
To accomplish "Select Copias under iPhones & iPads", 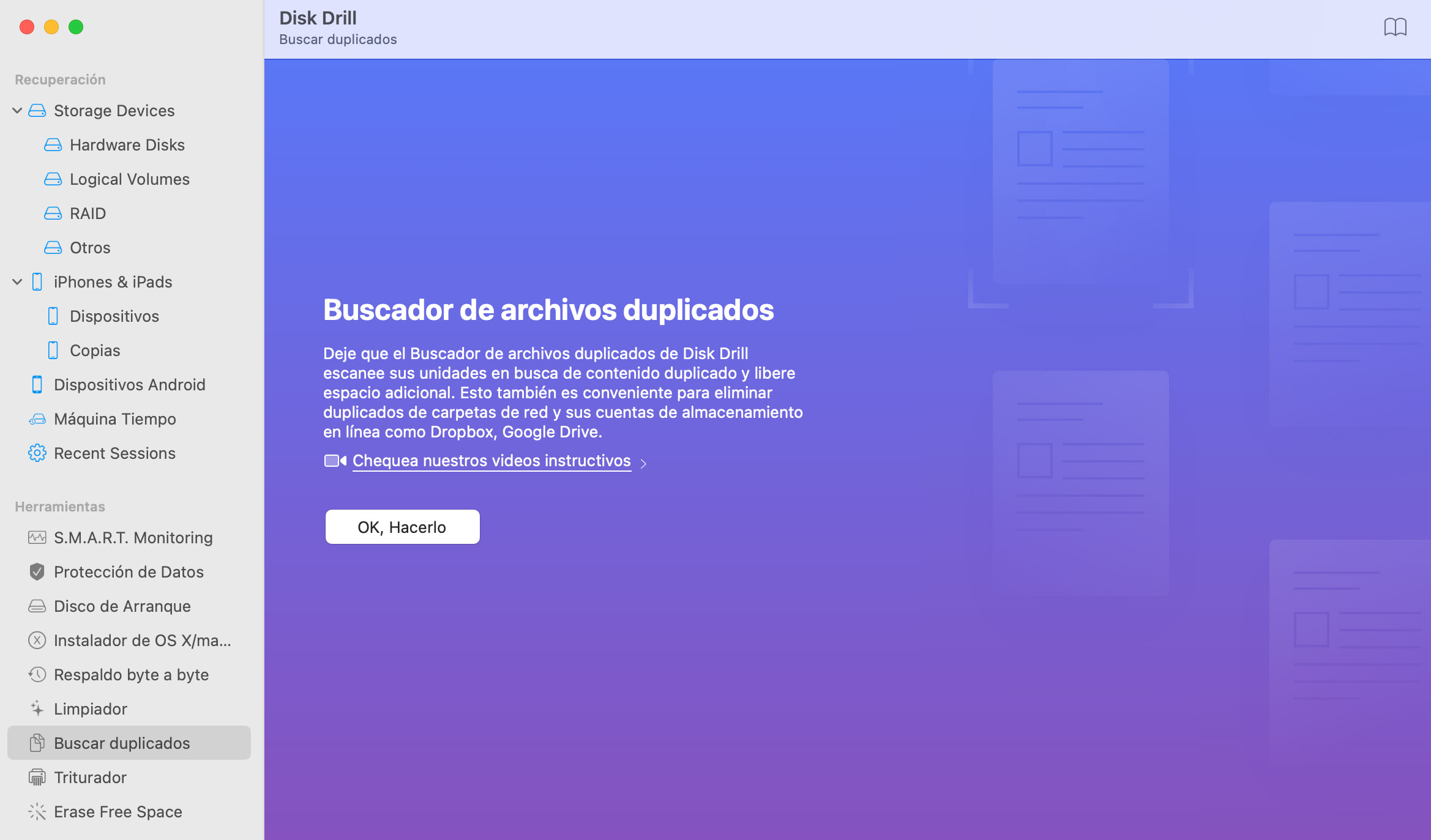I will click(95, 350).
